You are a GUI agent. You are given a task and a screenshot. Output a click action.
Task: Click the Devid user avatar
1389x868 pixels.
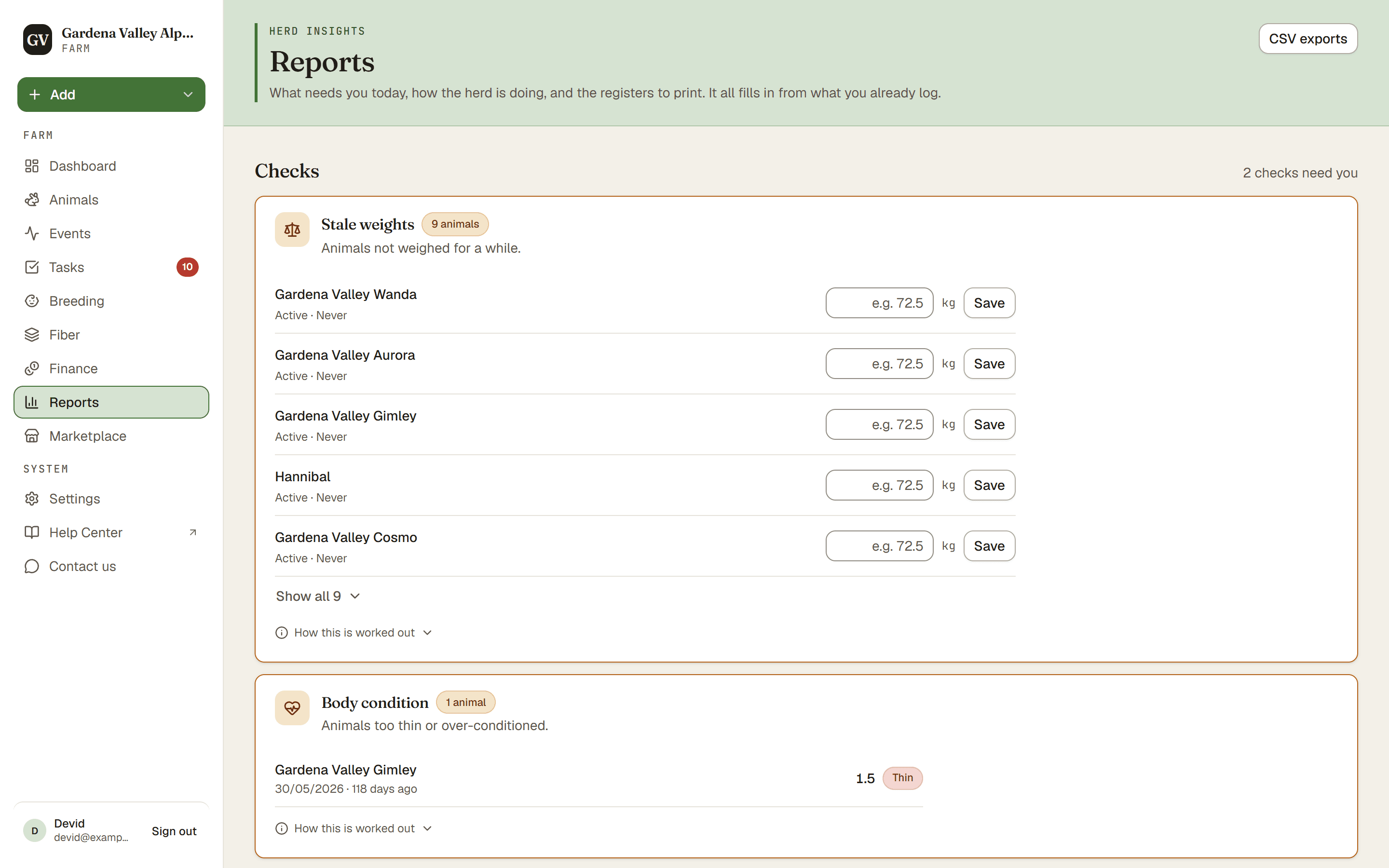click(34, 831)
